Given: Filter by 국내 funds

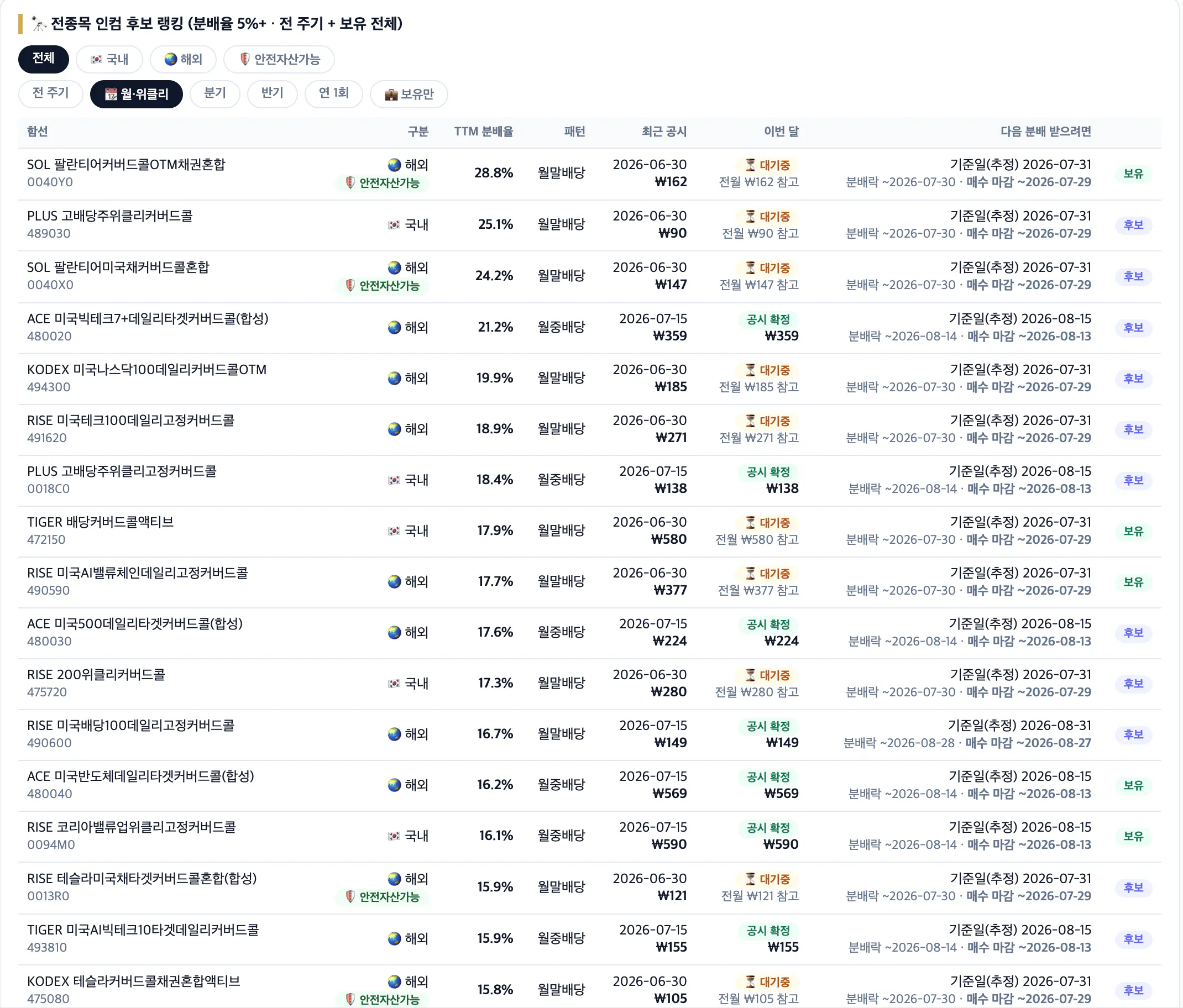Looking at the screenshot, I should coord(109,59).
